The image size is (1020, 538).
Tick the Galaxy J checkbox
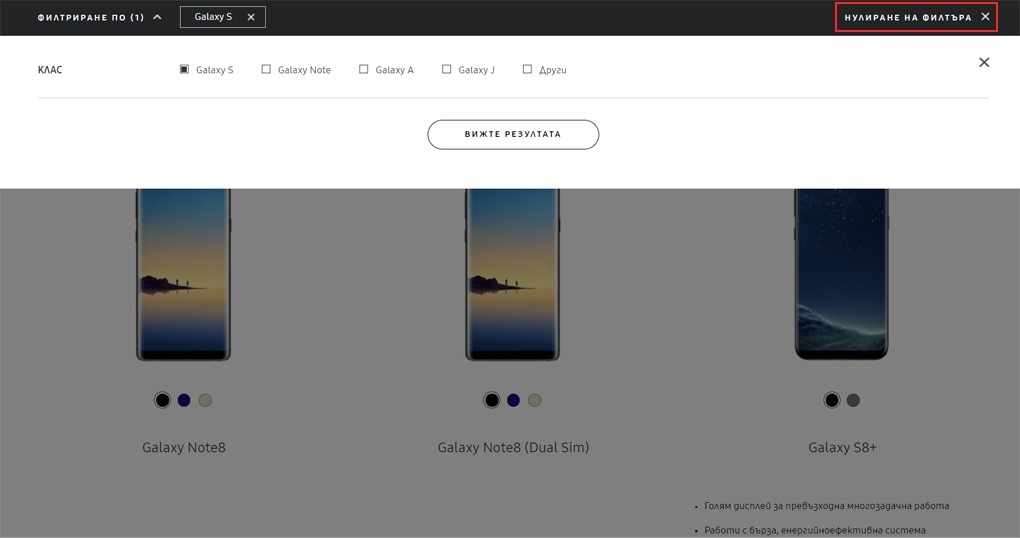pos(446,69)
